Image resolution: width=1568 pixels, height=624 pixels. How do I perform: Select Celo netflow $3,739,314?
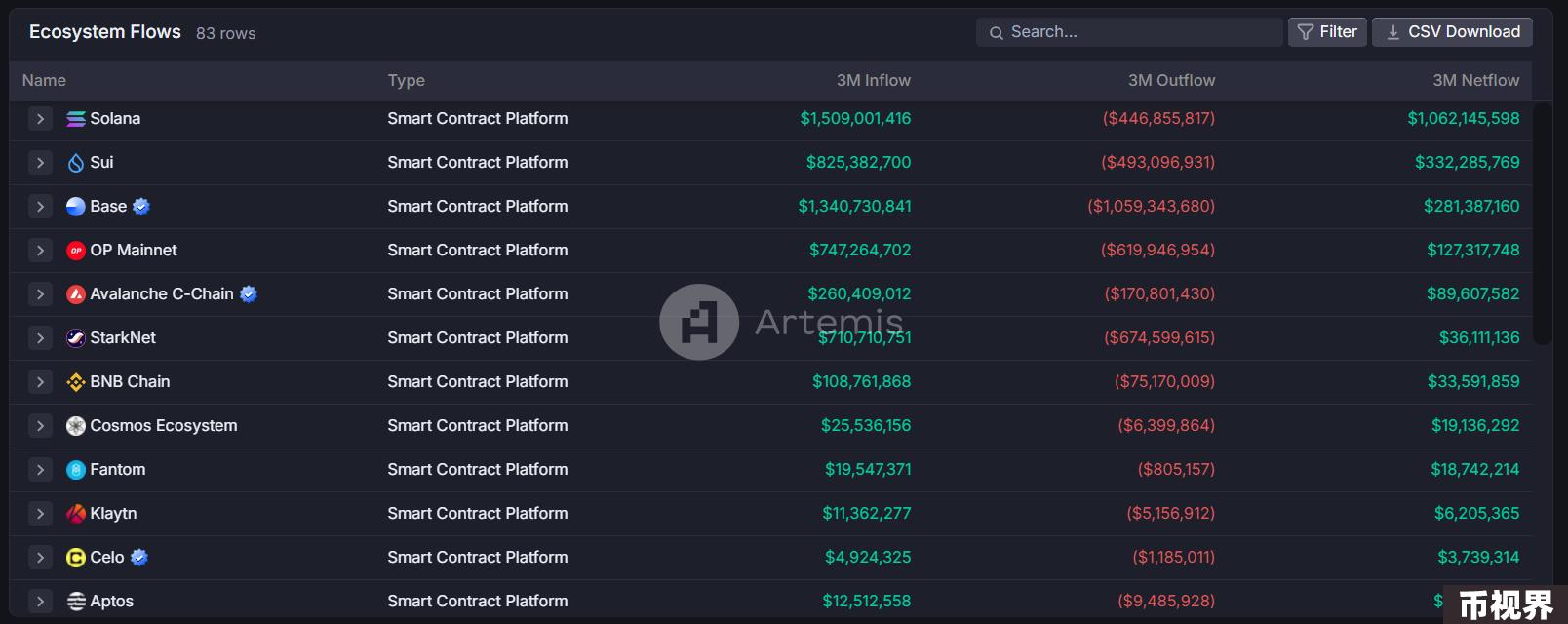tap(1478, 558)
